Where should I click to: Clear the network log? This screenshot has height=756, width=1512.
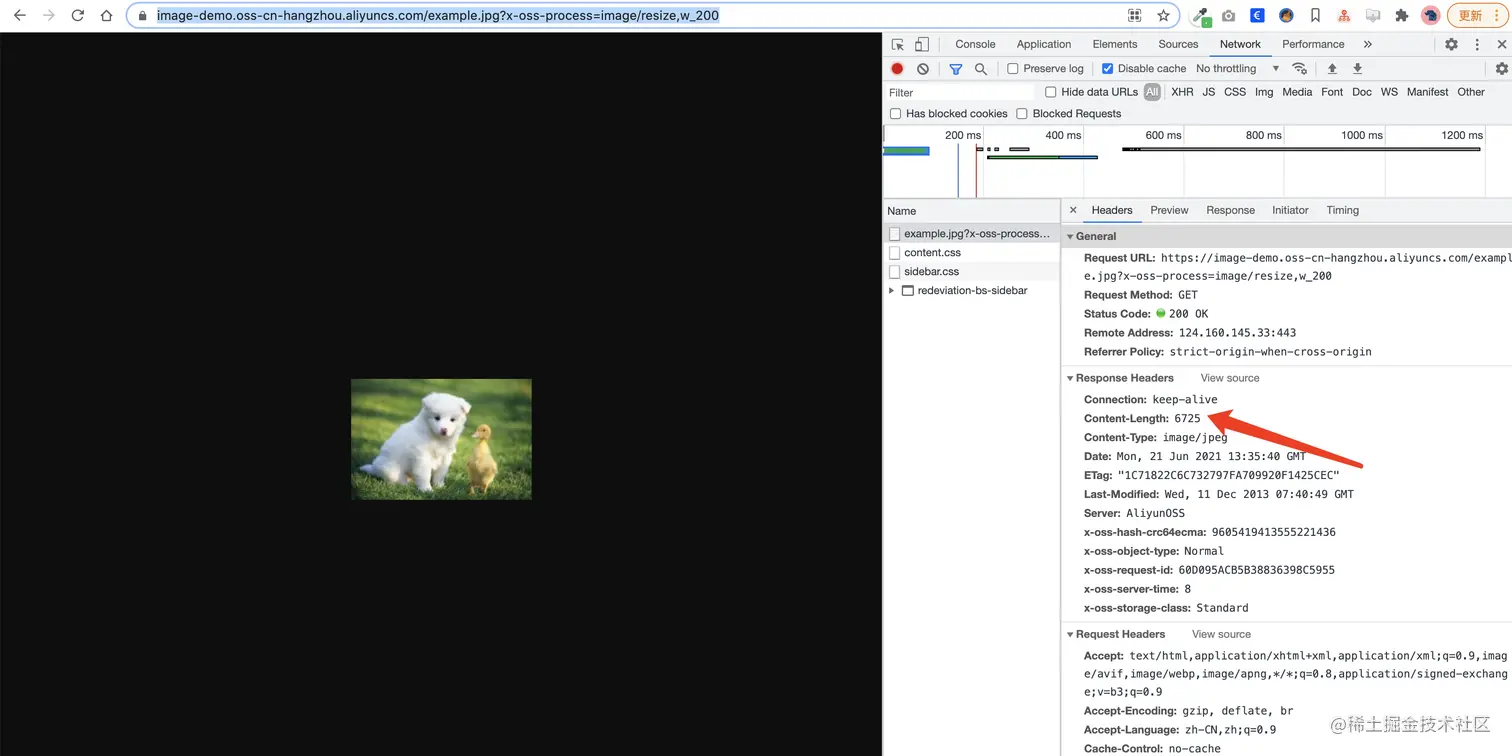[x=923, y=69]
